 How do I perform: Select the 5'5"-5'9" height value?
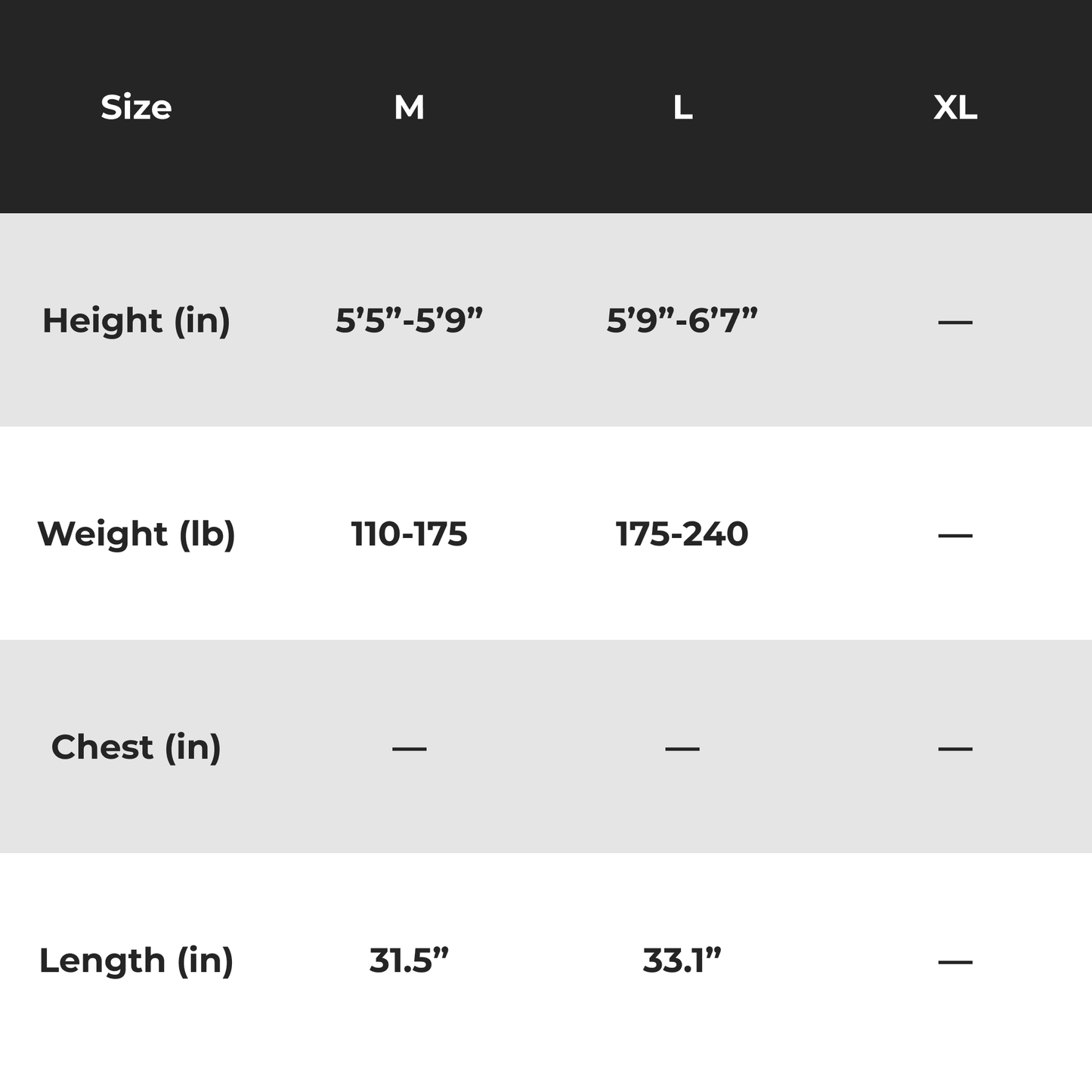(409, 320)
